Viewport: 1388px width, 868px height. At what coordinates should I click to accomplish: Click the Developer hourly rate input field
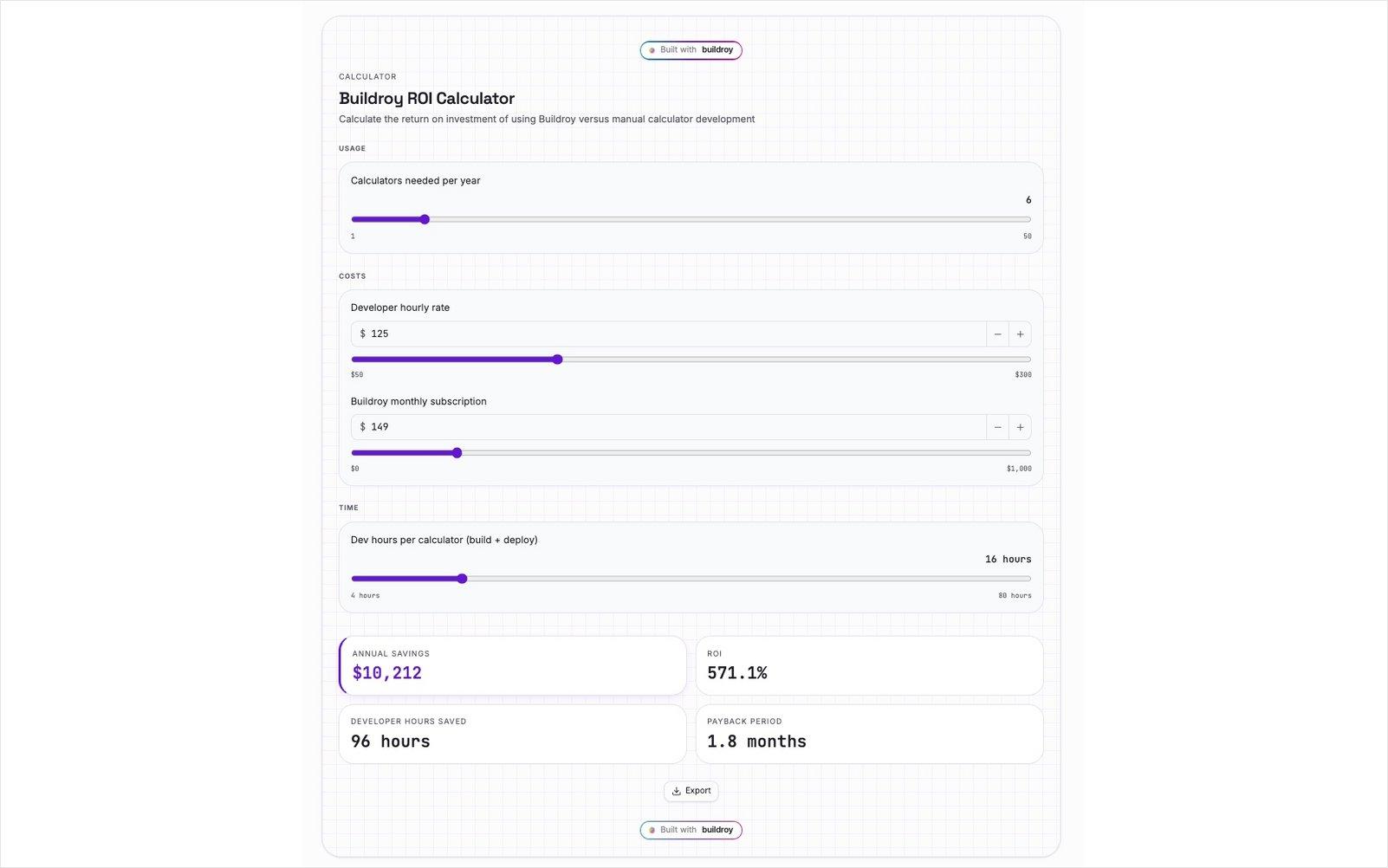[x=668, y=334]
